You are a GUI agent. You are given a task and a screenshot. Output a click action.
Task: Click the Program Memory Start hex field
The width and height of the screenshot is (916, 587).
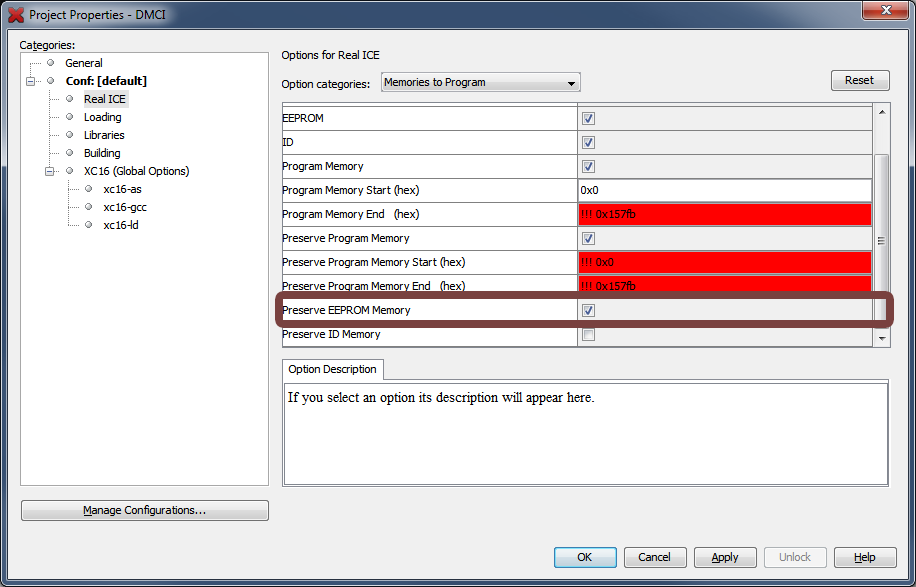point(724,190)
